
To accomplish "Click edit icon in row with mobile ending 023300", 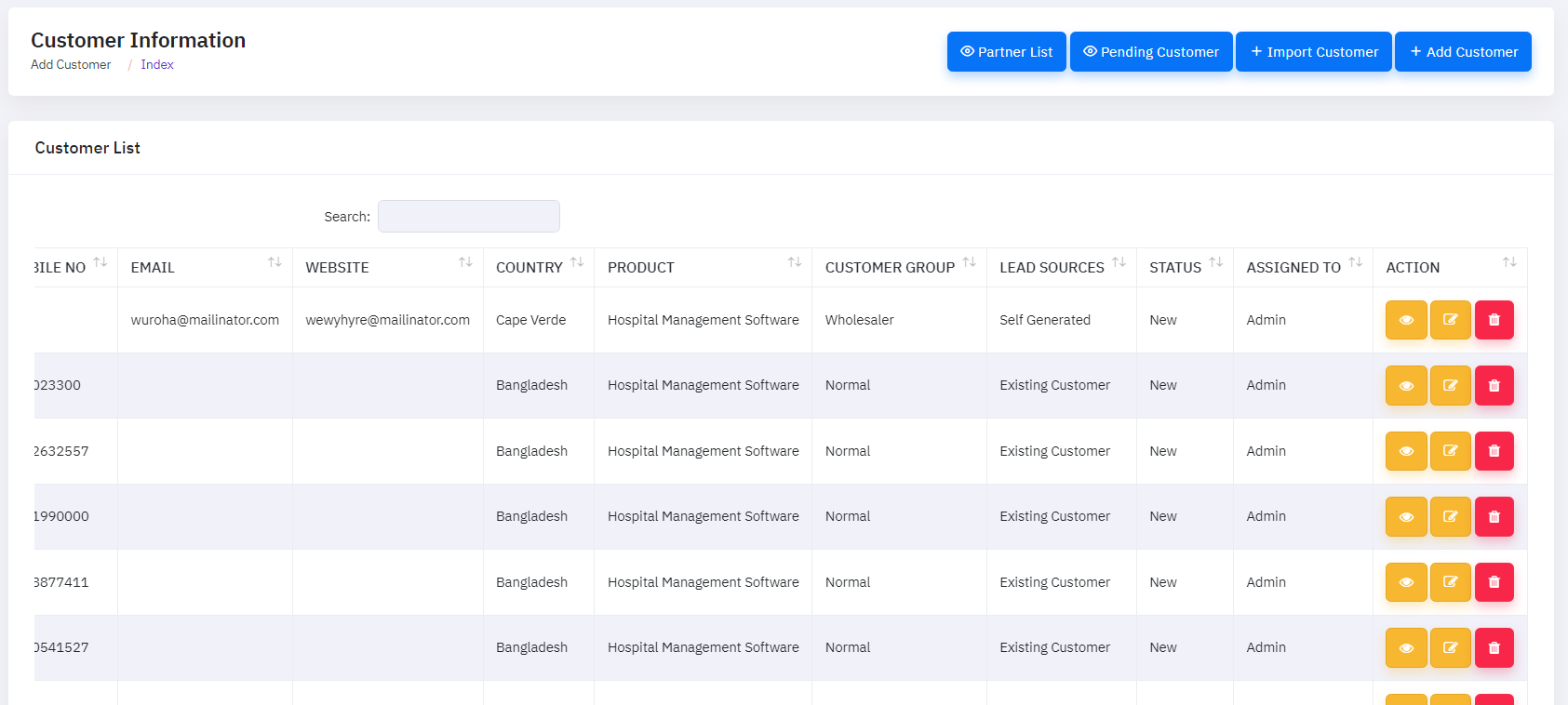I will point(1450,386).
